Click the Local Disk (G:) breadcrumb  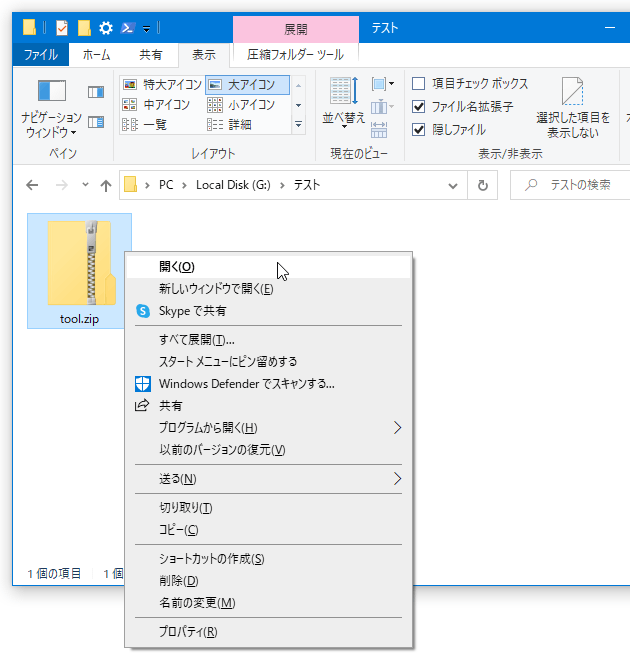(233, 185)
